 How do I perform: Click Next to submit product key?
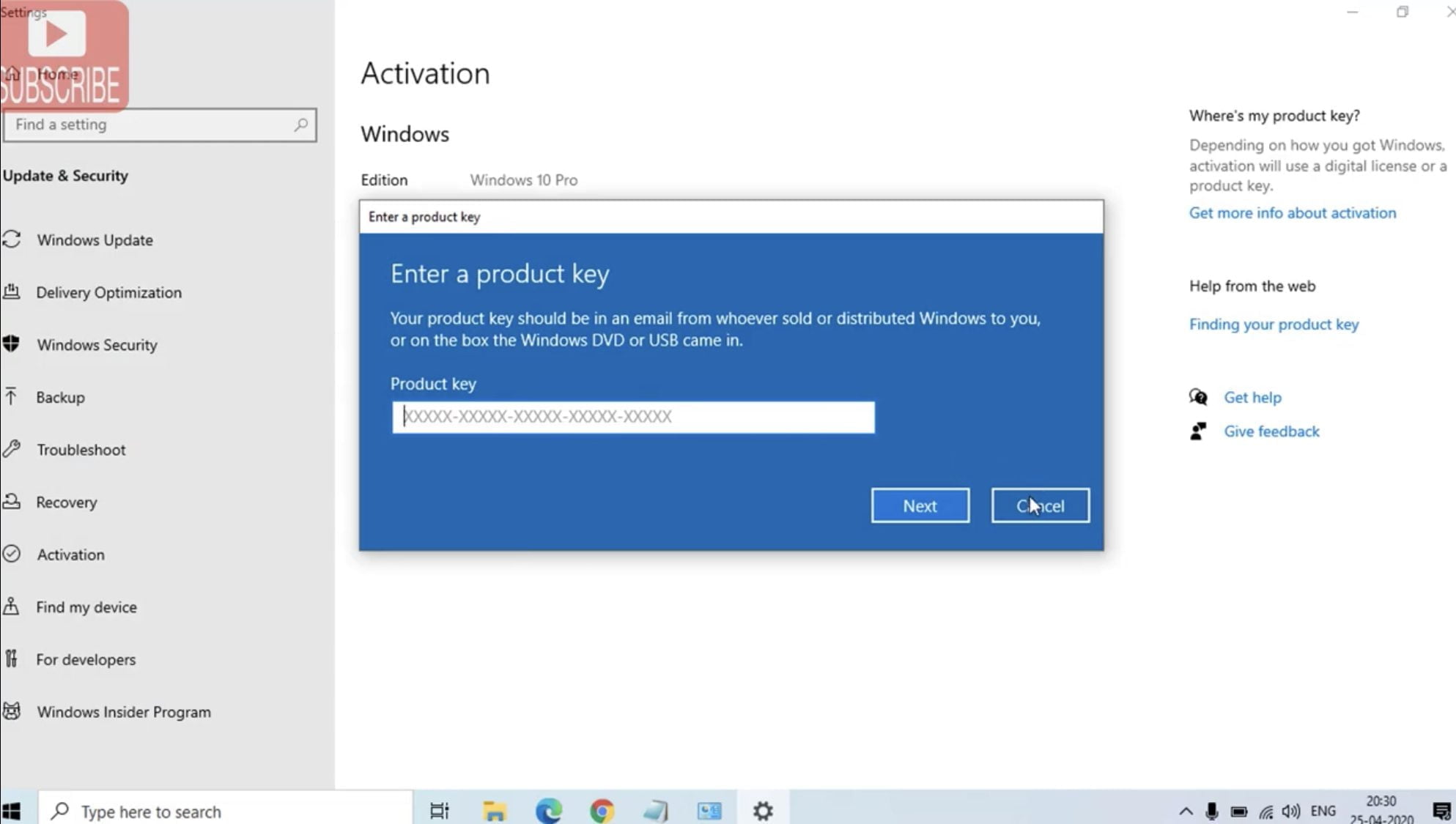(x=919, y=505)
